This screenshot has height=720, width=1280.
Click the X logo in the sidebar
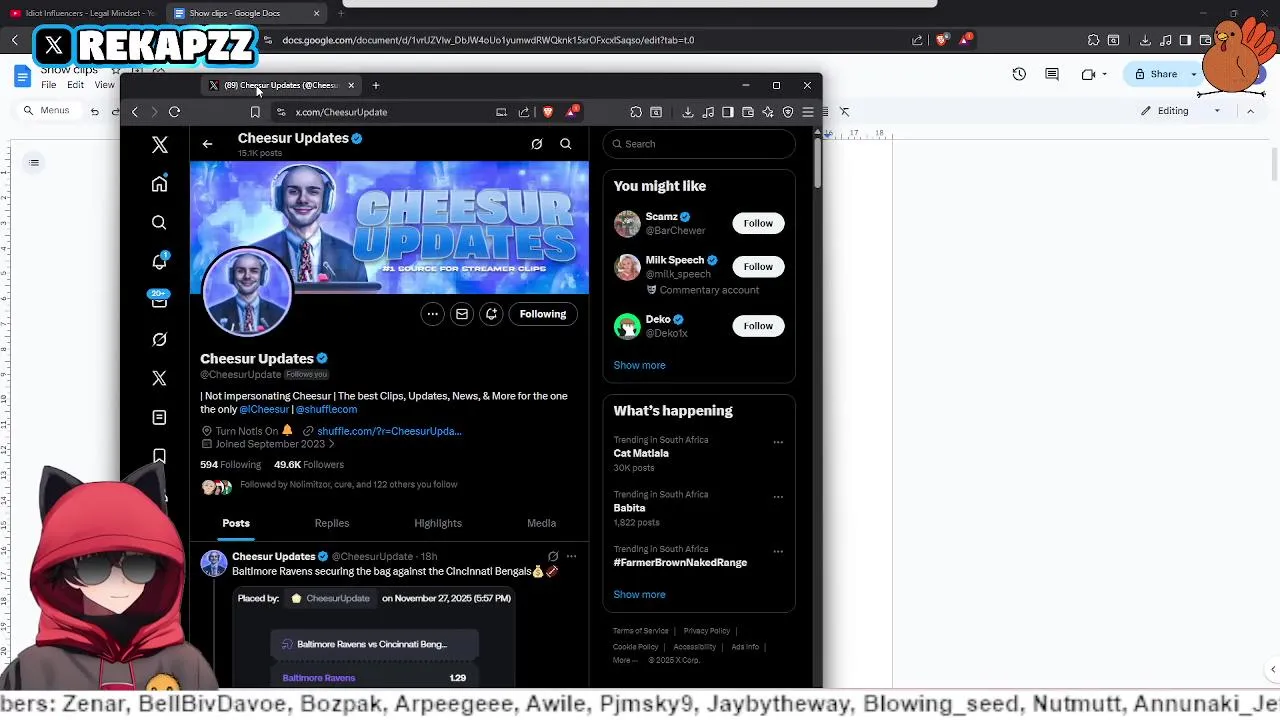pyautogui.click(x=160, y=145)
